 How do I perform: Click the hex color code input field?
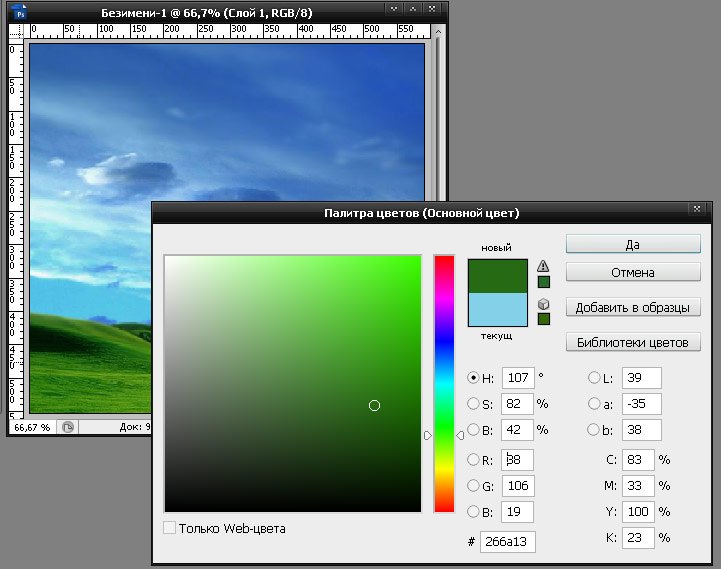[x=508, y=541]
